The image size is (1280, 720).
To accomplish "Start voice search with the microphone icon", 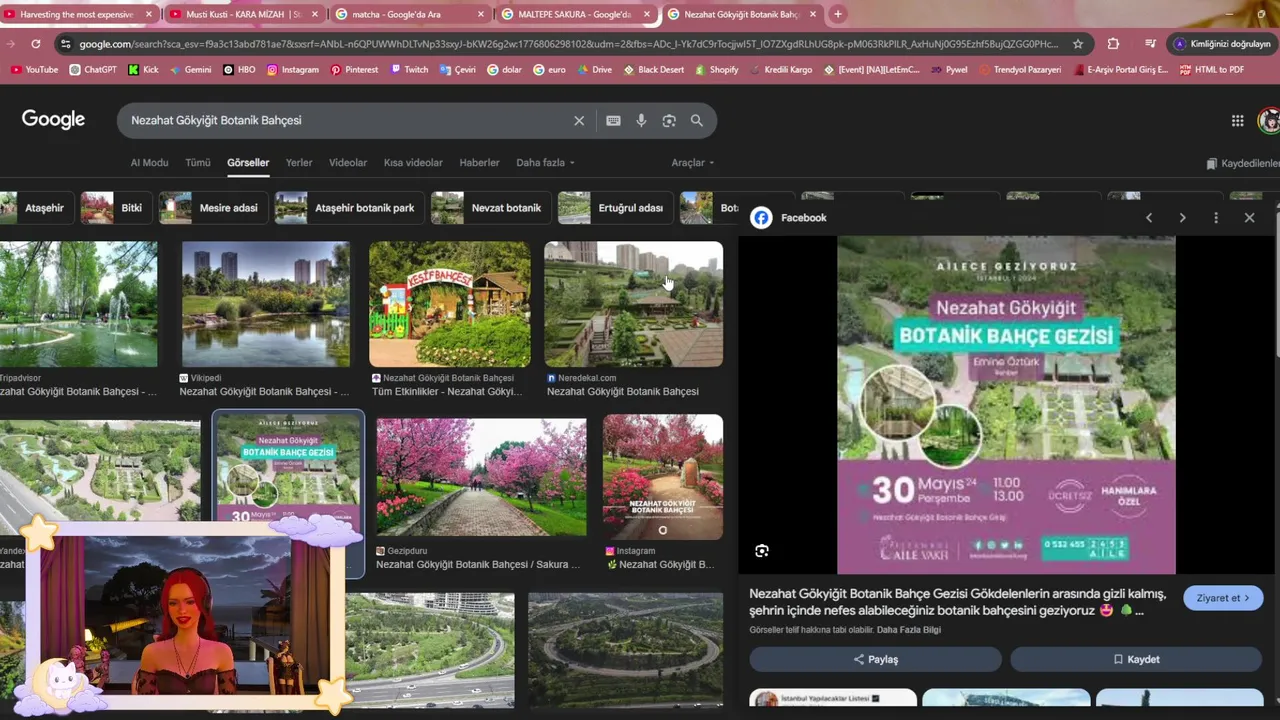I will (x=641, y=121).
